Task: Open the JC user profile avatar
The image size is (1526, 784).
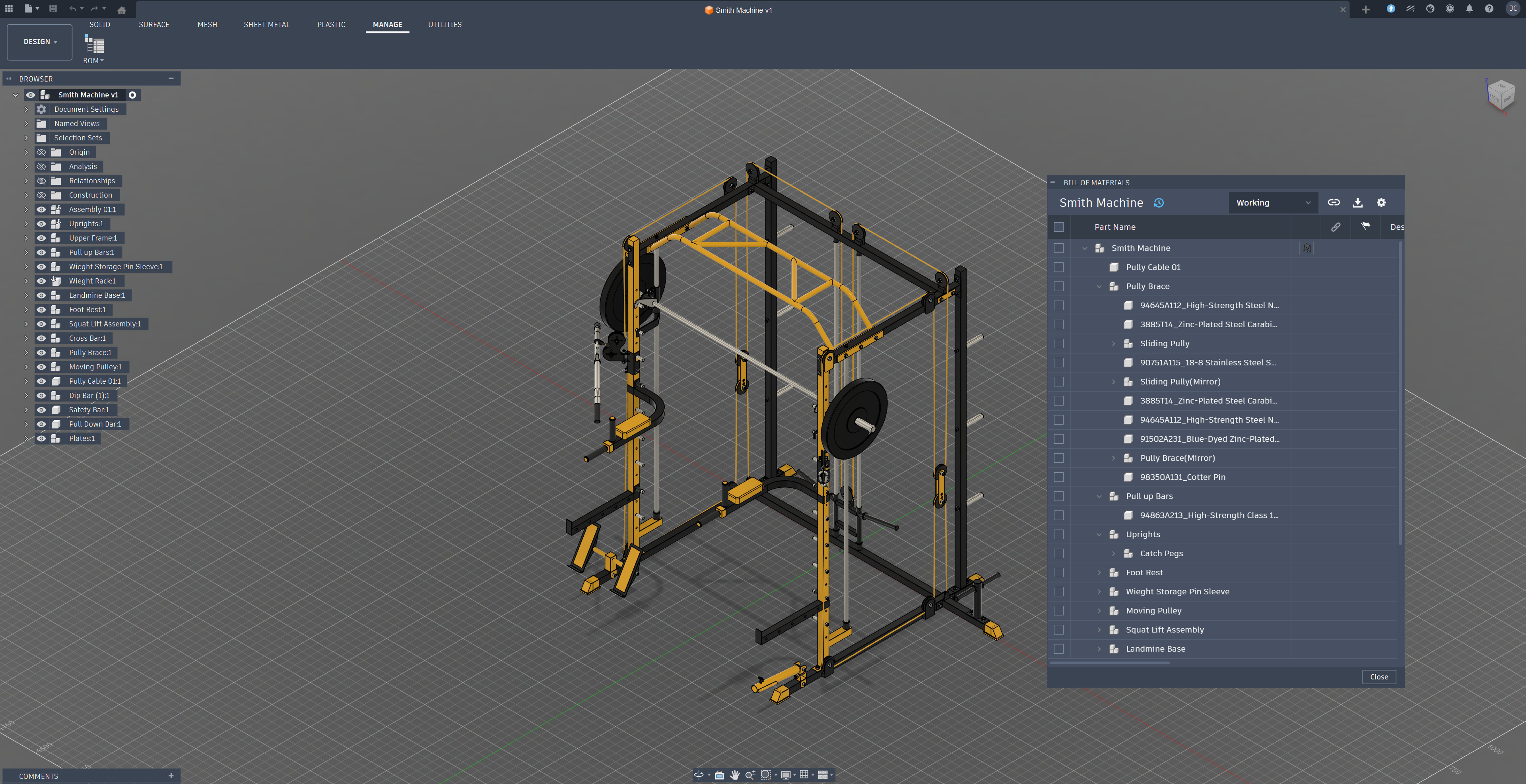Action: pos(1512,9)
